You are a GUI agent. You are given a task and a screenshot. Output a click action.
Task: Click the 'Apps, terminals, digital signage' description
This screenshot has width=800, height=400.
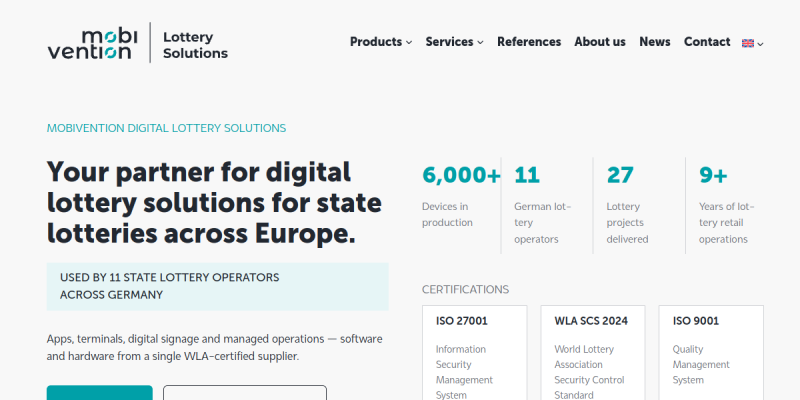pos(214,347)
